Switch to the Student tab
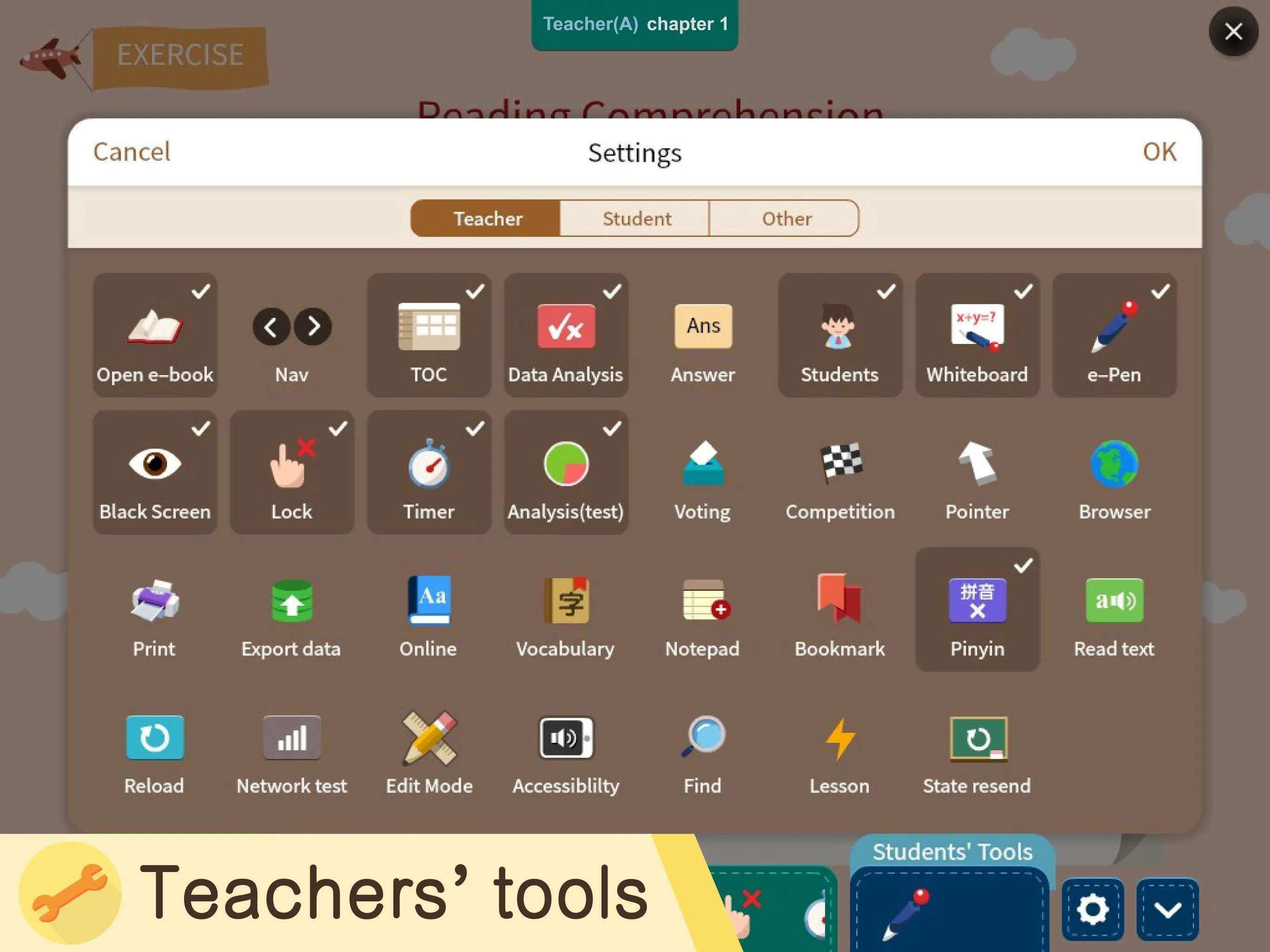Image resolution: width=1270 pixels, height=952 pixels. (636, 218)
